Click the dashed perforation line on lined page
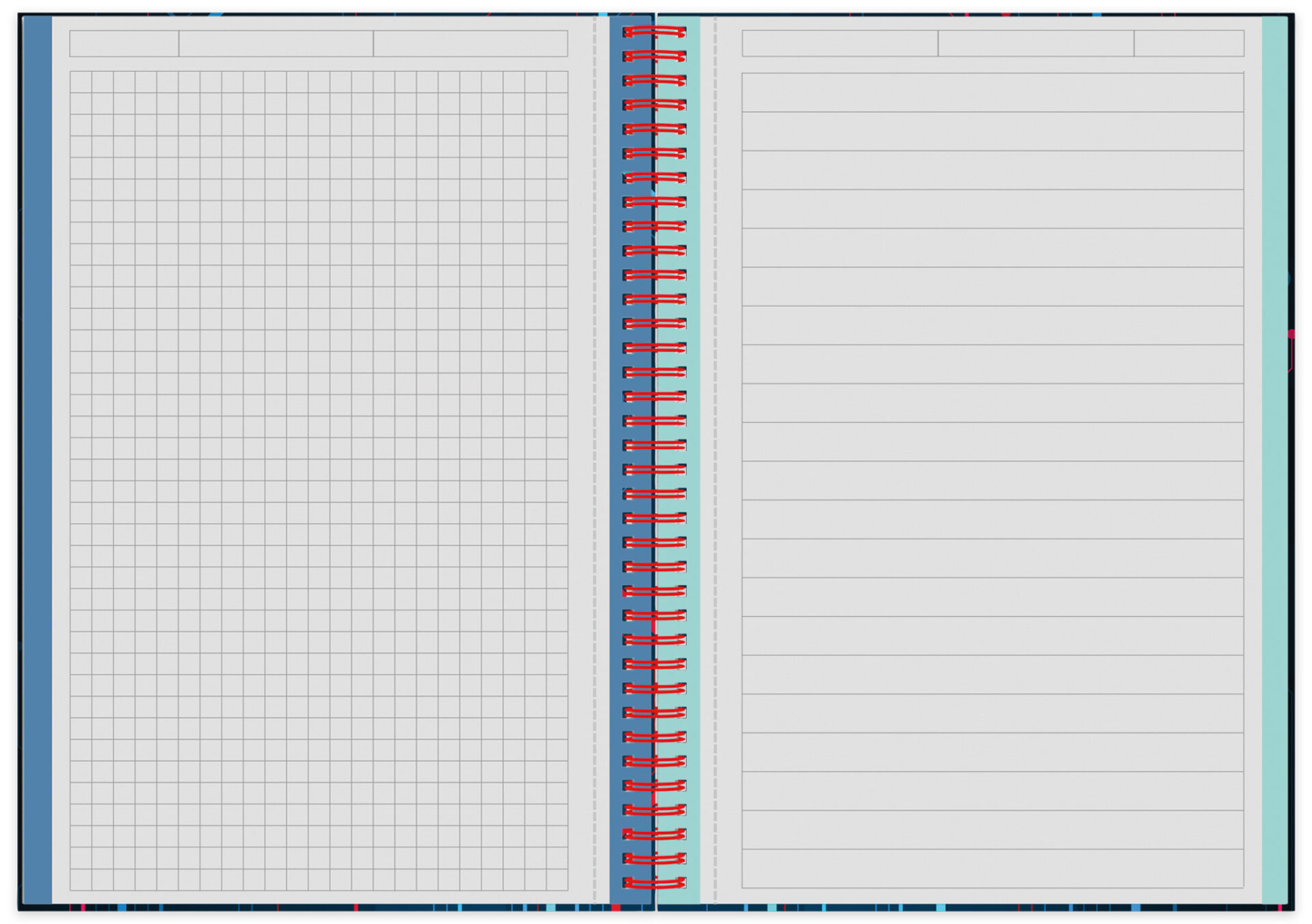The width and height of the screenshot is (1312, 924). [x=715, y=459]
